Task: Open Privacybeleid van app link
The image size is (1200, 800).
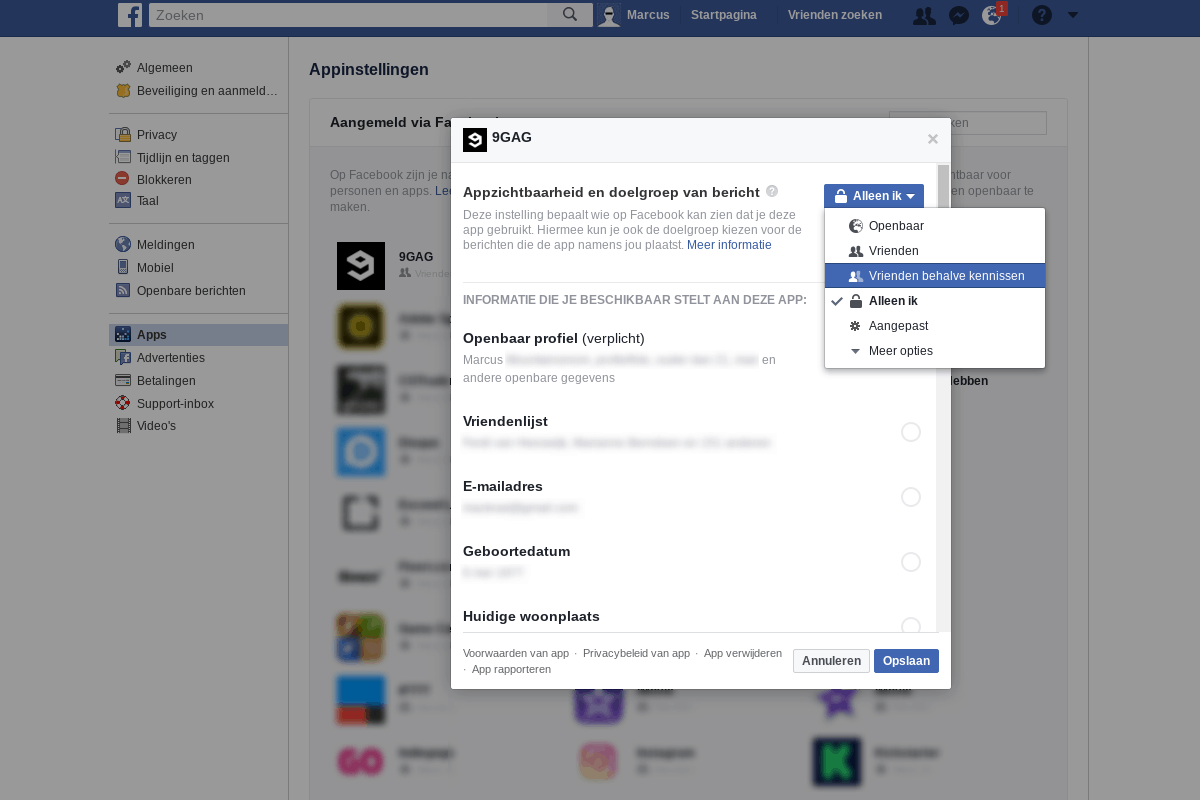Action: click(636, 653)
